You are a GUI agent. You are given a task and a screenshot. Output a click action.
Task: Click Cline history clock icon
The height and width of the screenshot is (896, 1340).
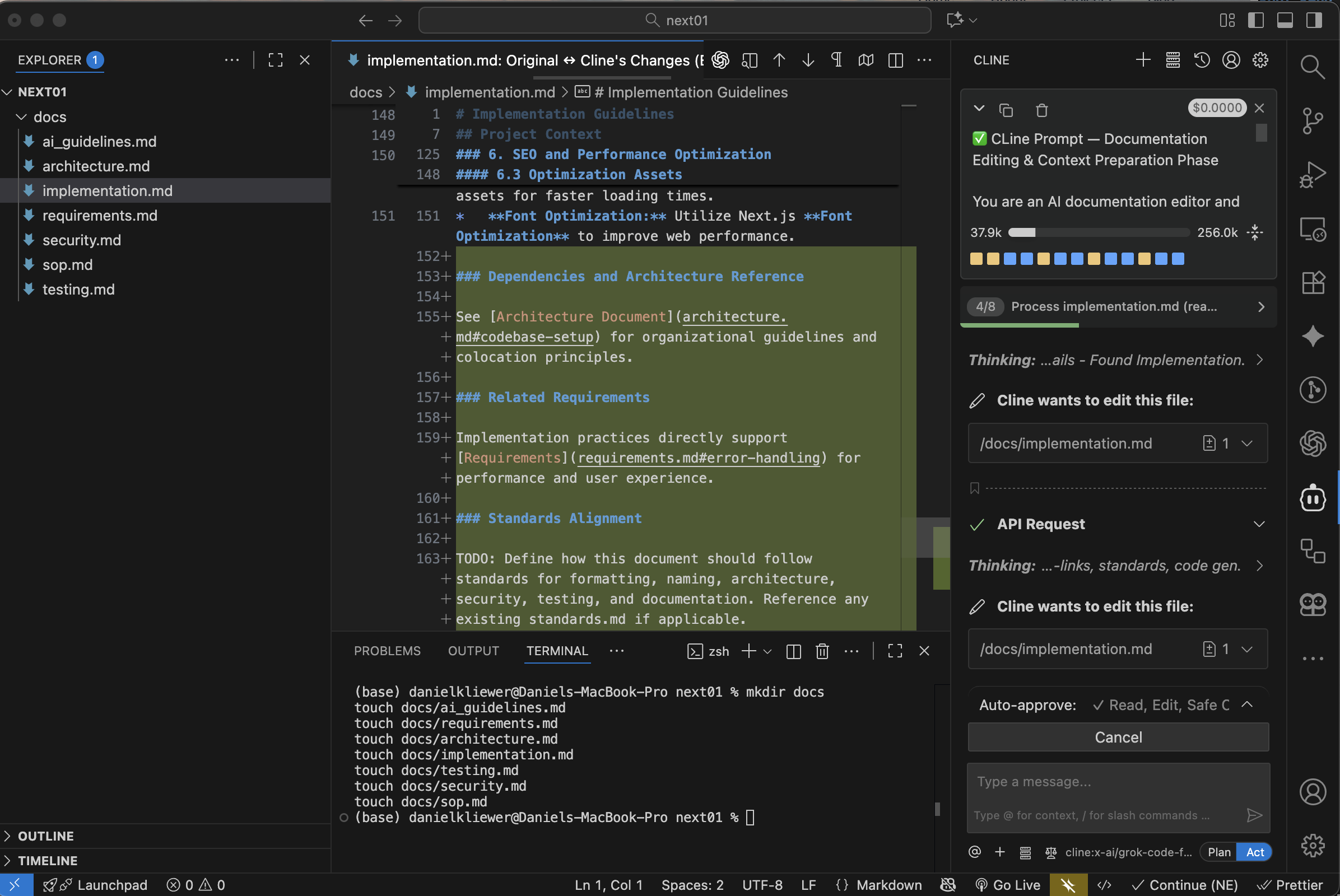point(1202,60)
